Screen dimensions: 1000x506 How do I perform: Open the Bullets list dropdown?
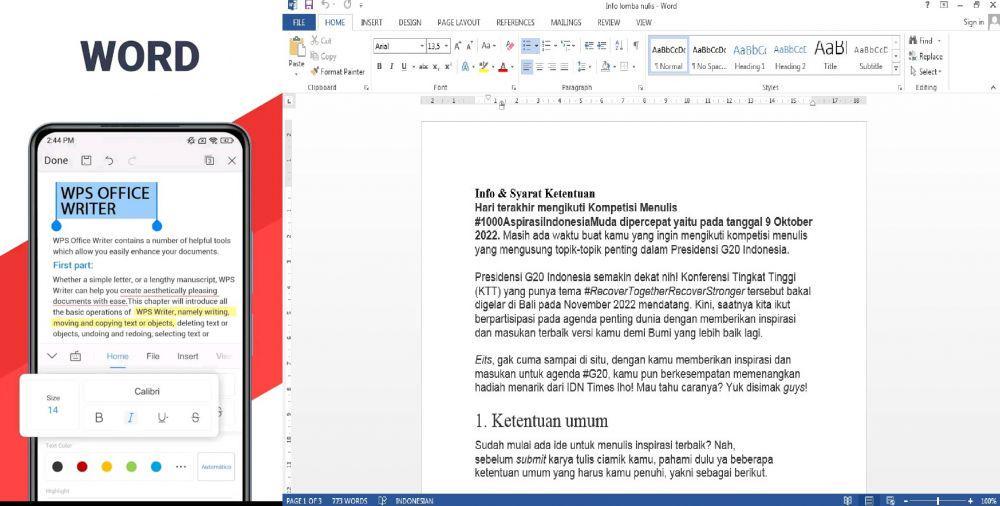click(536, 46)
